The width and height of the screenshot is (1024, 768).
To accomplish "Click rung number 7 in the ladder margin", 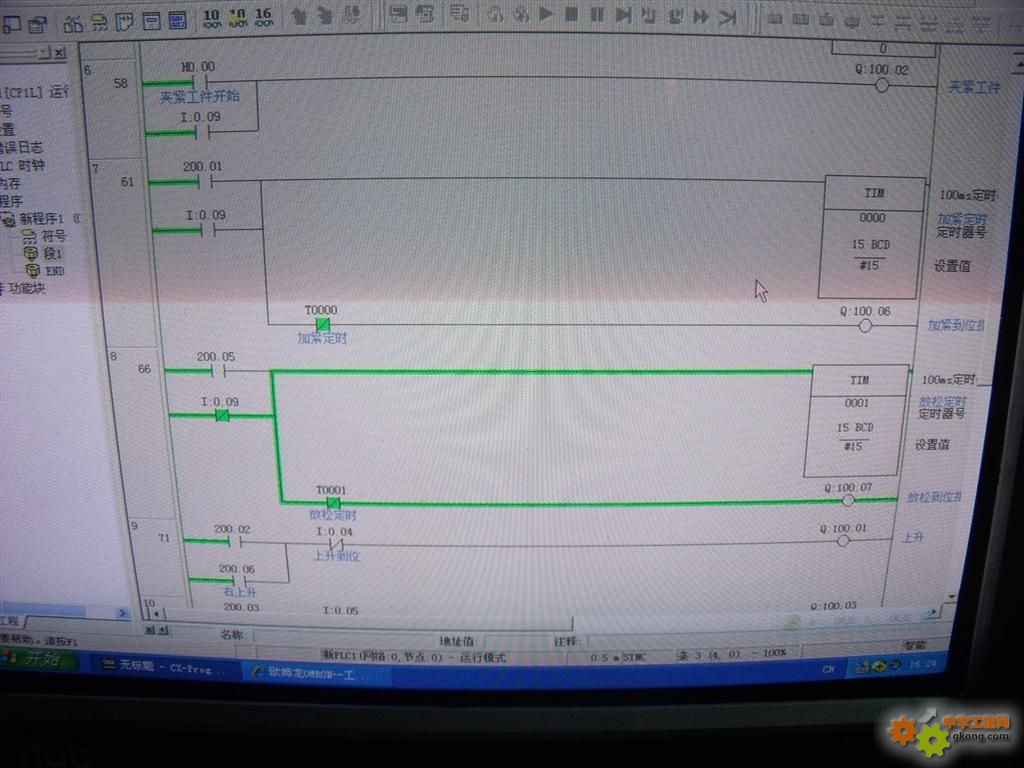I will pyautogui.click(x=95, y=168).
